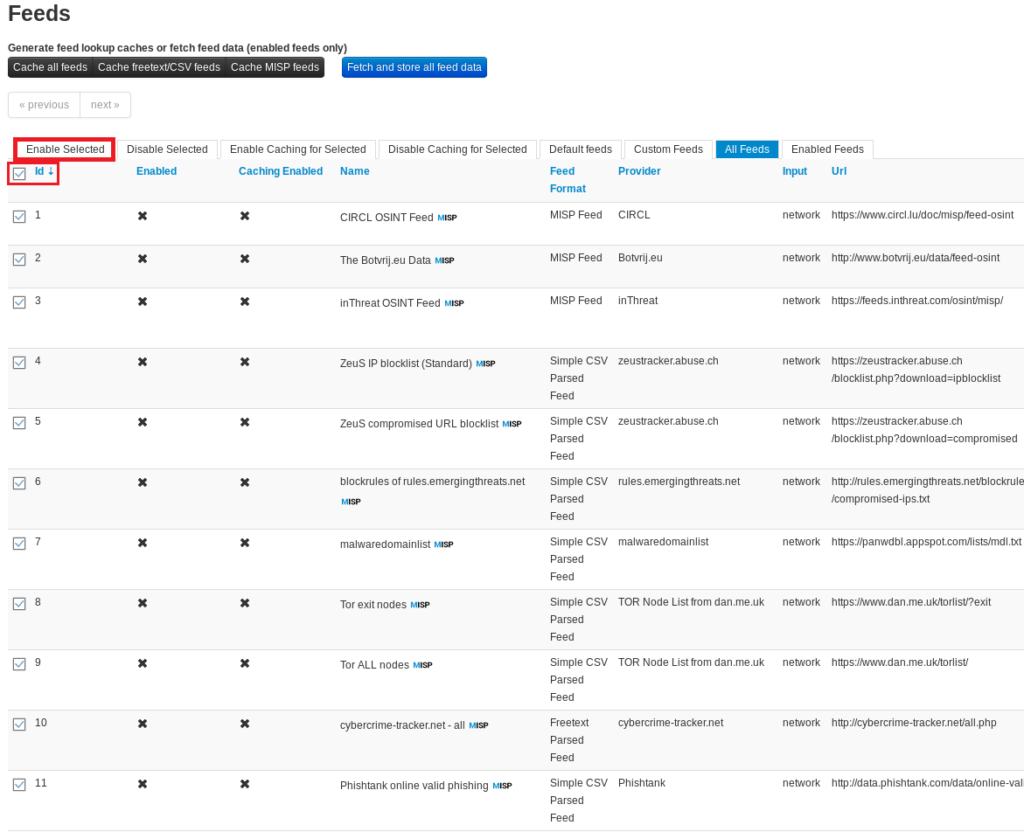Click MISP badge beside Tor exit nodes
This screenshot has width=1024, height=832.
[x=420, y=605]
